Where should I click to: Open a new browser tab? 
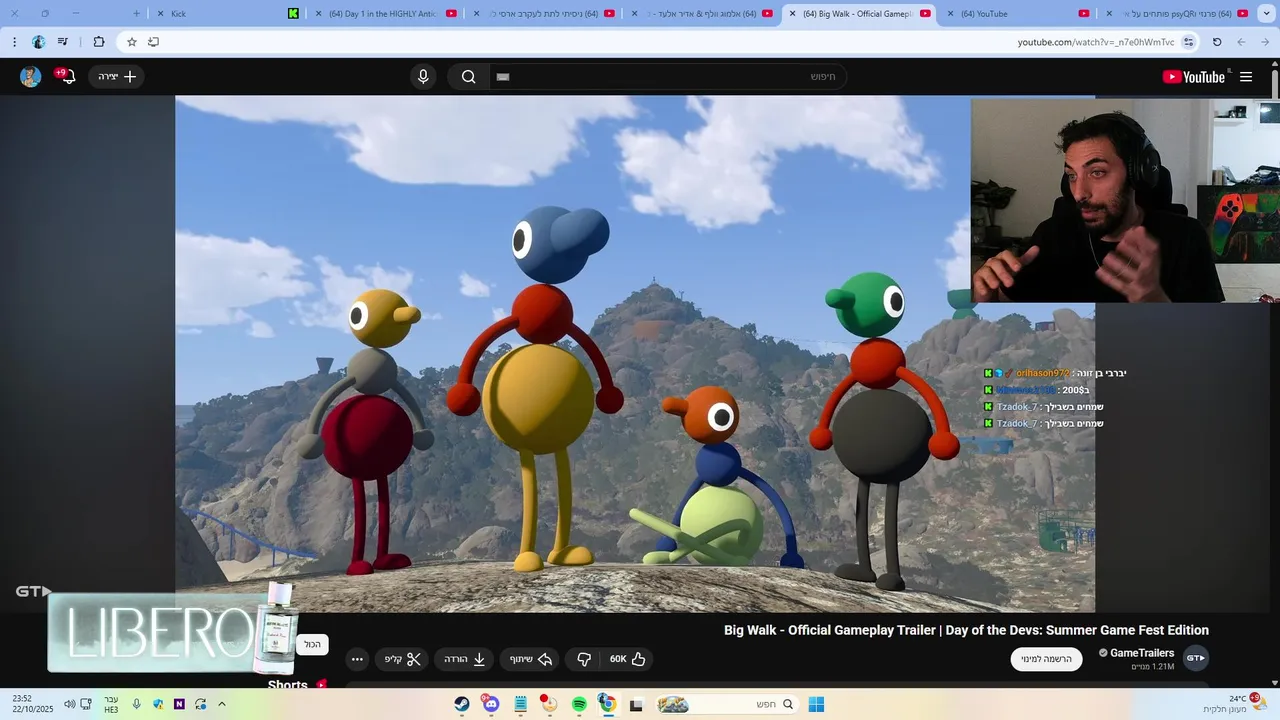pos(137,14)
